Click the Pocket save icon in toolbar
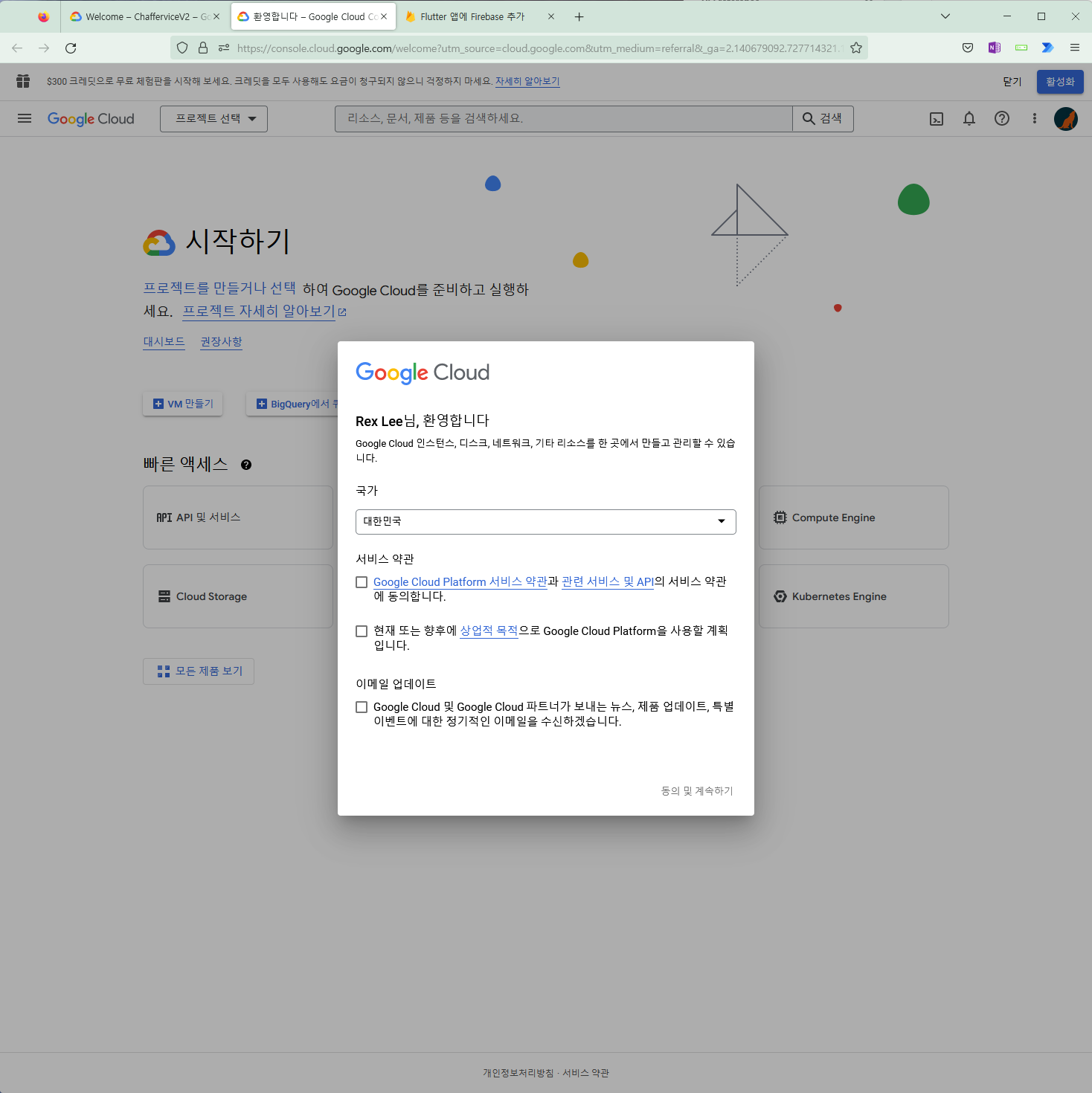The height and width of the screenshot is (1093, 1092). 968,48
